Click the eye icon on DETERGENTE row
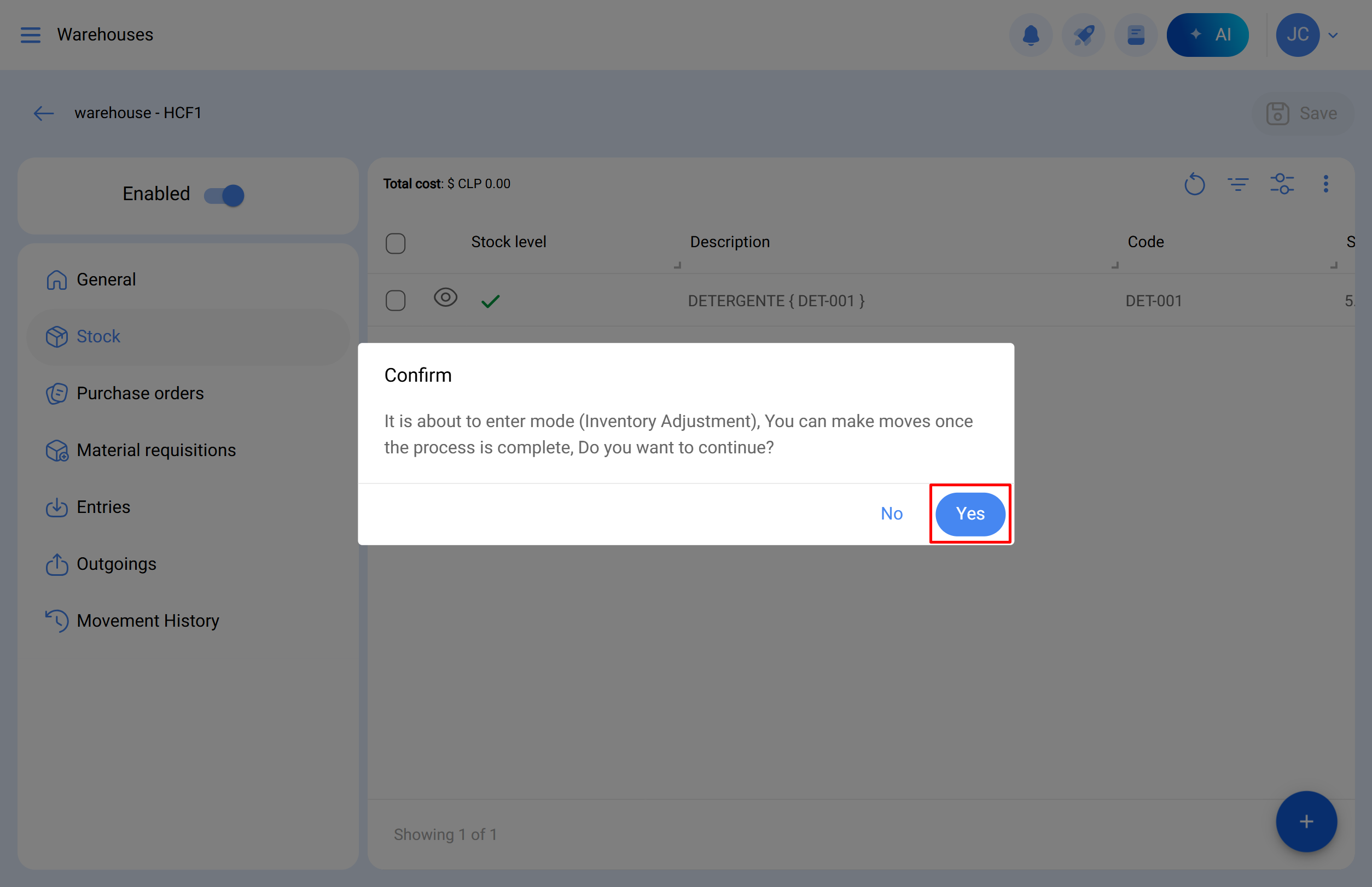This screenshot has height=887, width=1372. pyautogui.click(x=445, y=298)
